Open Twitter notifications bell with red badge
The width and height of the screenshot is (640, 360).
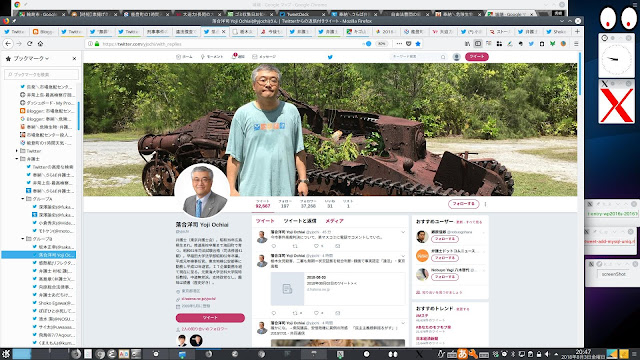tap(238, 57)
